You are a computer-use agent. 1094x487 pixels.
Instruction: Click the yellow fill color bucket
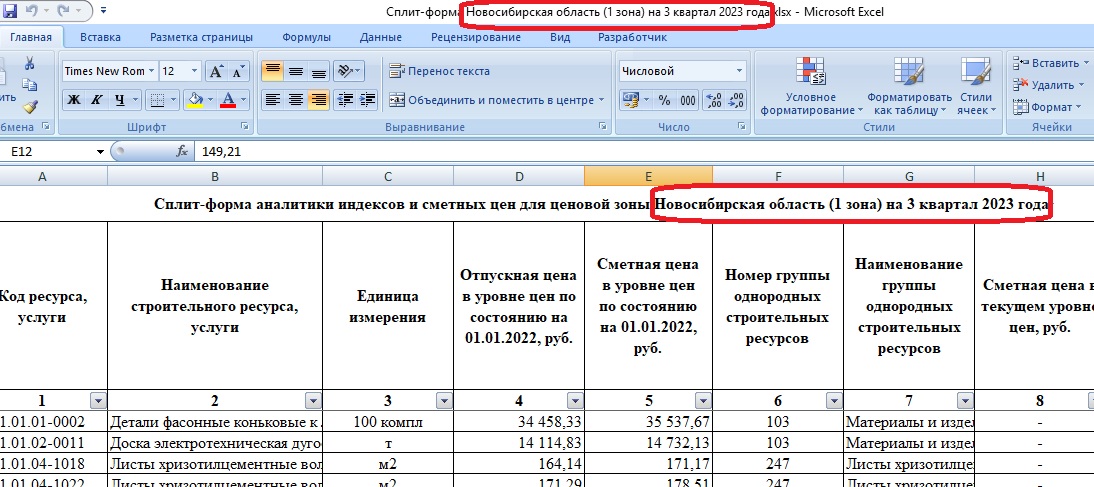195,100
